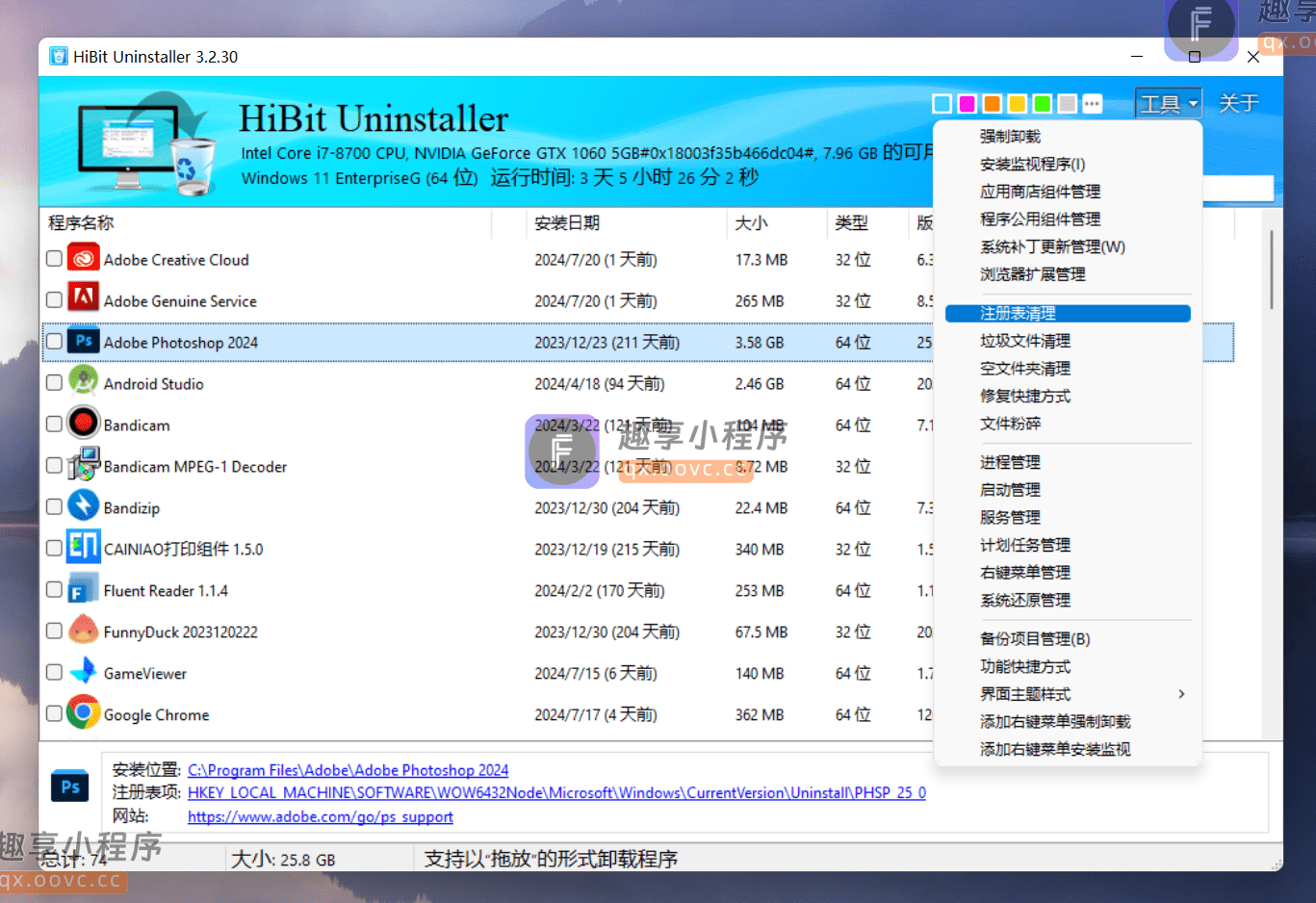Click the Photoshop icon in details panel
Image resolution: width=1316 pixels, height=903 pixels.
point(70,787)
